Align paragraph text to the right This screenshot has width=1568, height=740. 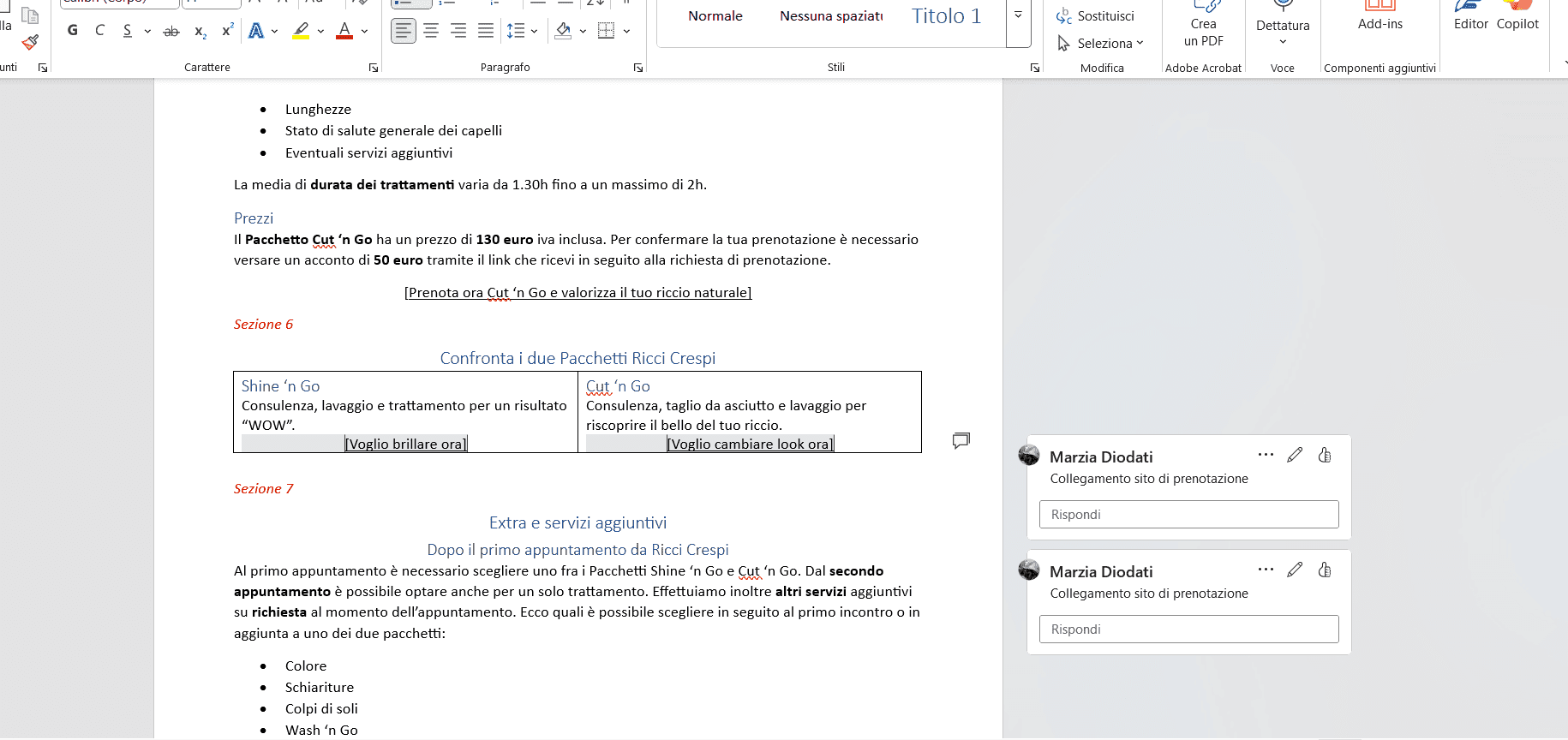[x=458, y=31]
